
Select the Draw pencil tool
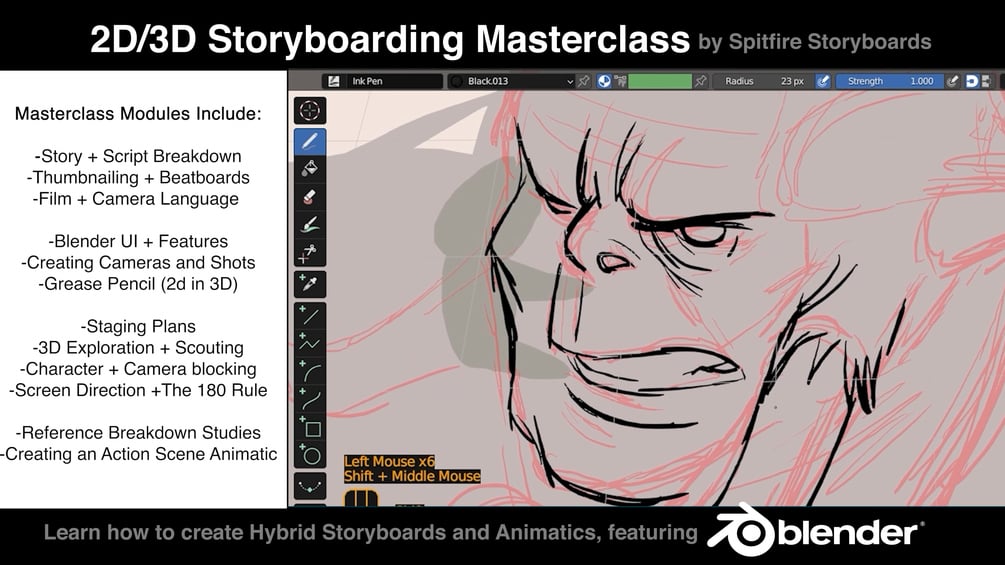310,142
